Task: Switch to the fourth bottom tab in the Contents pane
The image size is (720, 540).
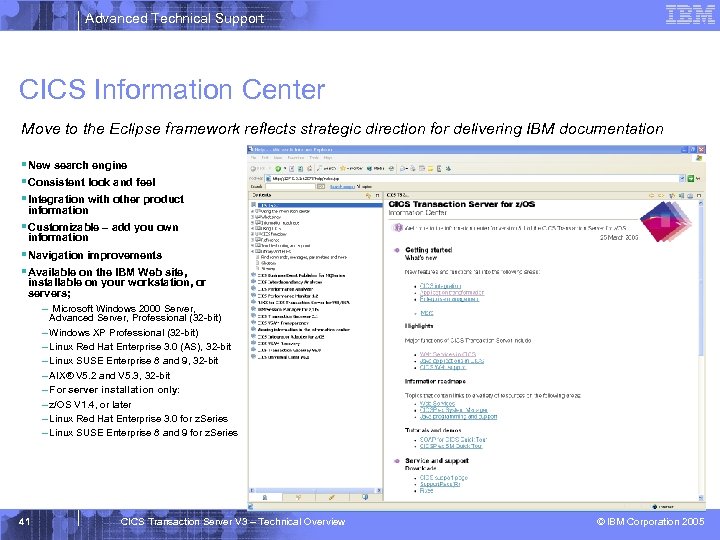Action: (x=366, y=497)
